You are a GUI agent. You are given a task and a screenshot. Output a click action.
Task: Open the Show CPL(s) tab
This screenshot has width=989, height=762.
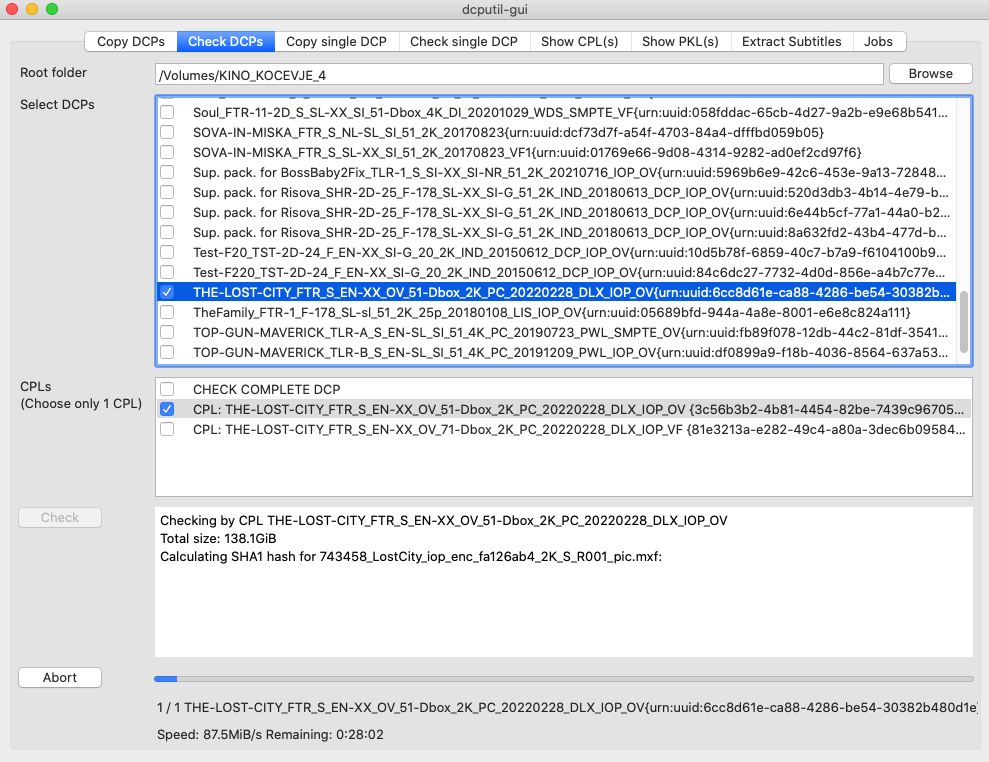[579, 41]
